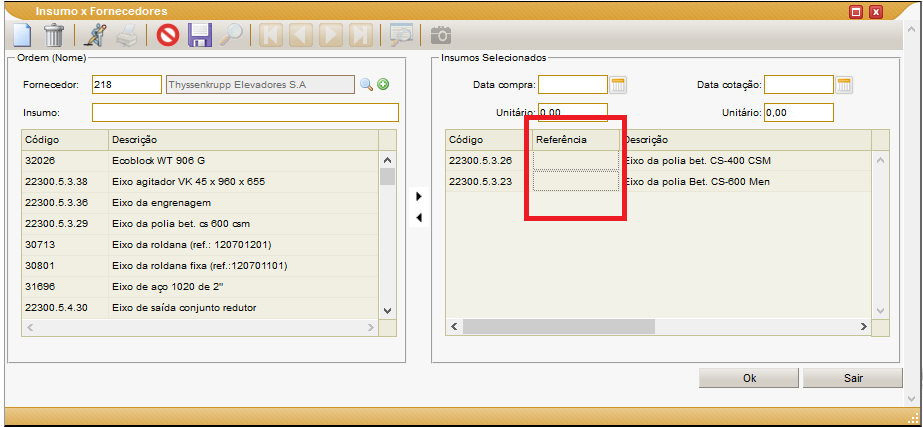Select row Eixo de saída conjunto redutor
Image resolution: width=923 pixels, height=427 pixels.
(200, 308)
